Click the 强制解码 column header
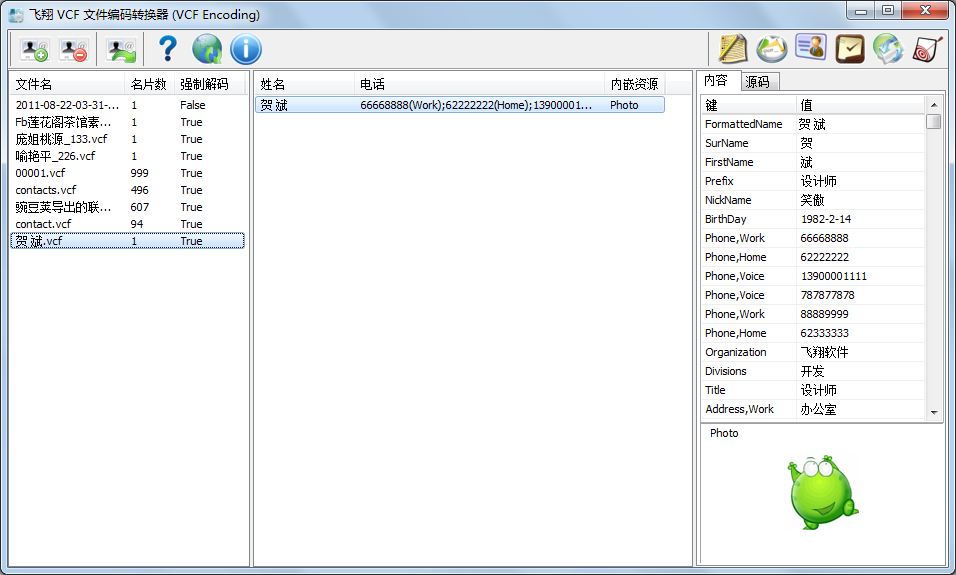This screenshot has height=575, width=956. pos(210,84)
